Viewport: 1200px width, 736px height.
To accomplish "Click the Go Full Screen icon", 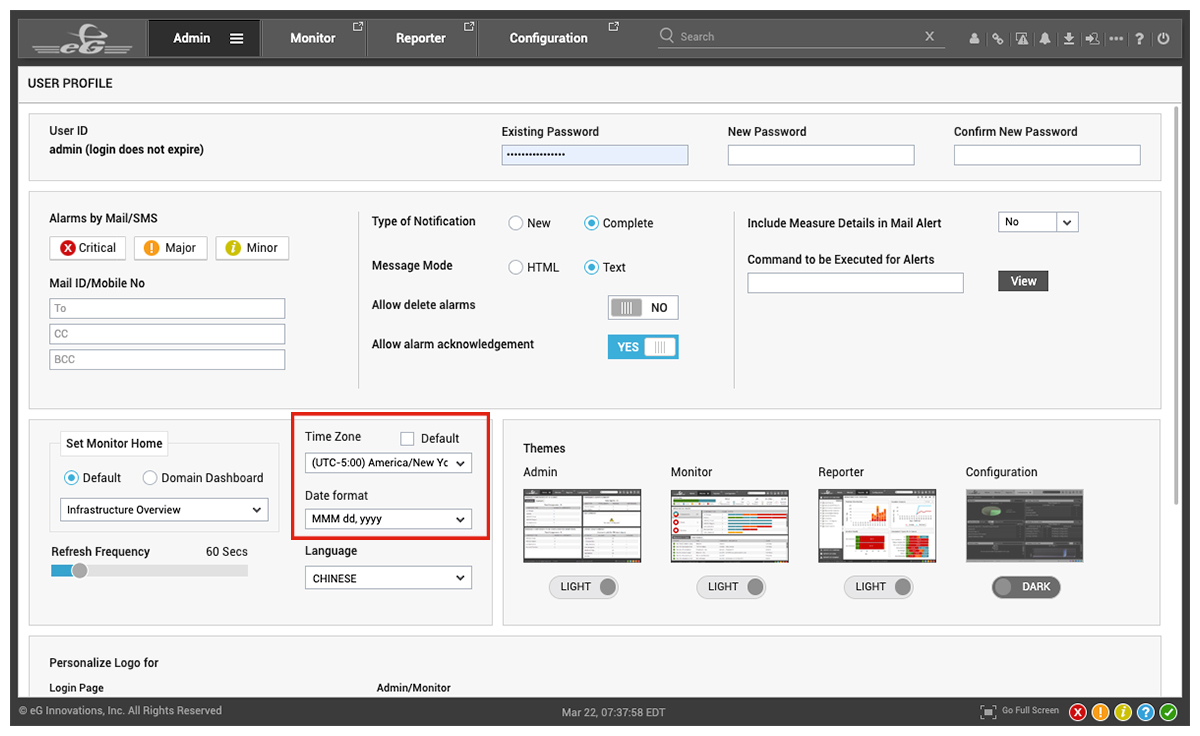I will click(988, 712).
